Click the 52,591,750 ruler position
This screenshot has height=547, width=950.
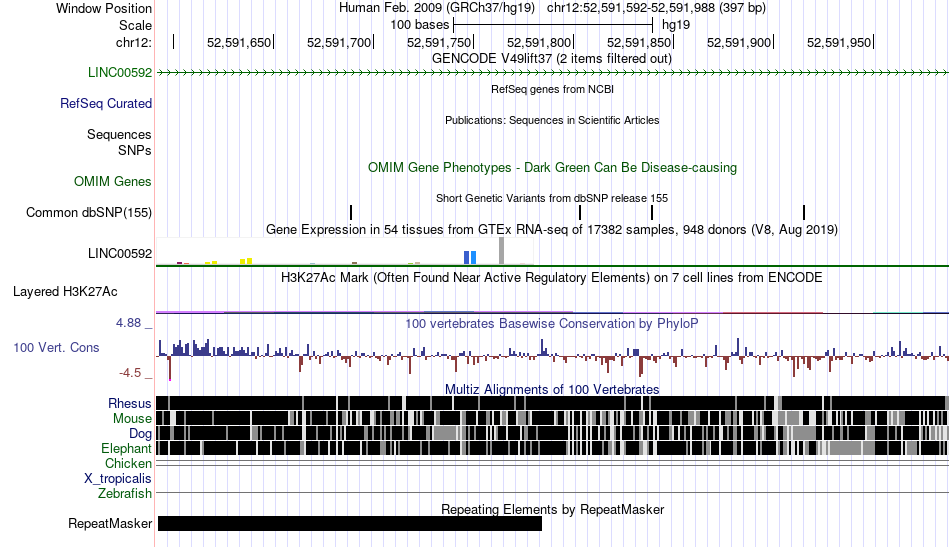439,42
